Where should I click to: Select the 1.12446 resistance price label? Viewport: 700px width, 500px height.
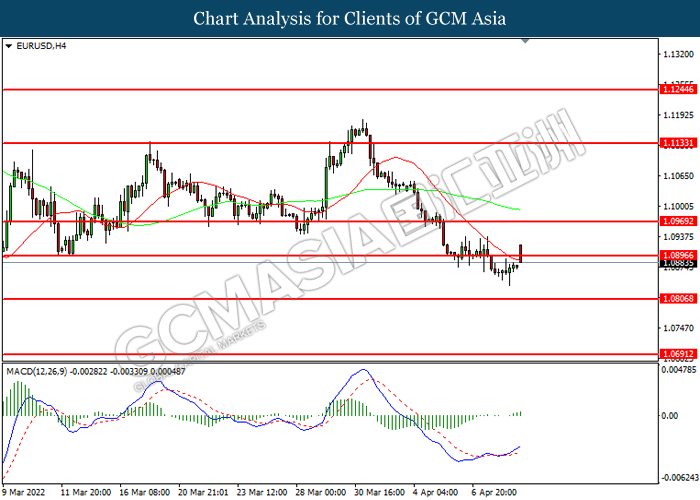point(678,90)
